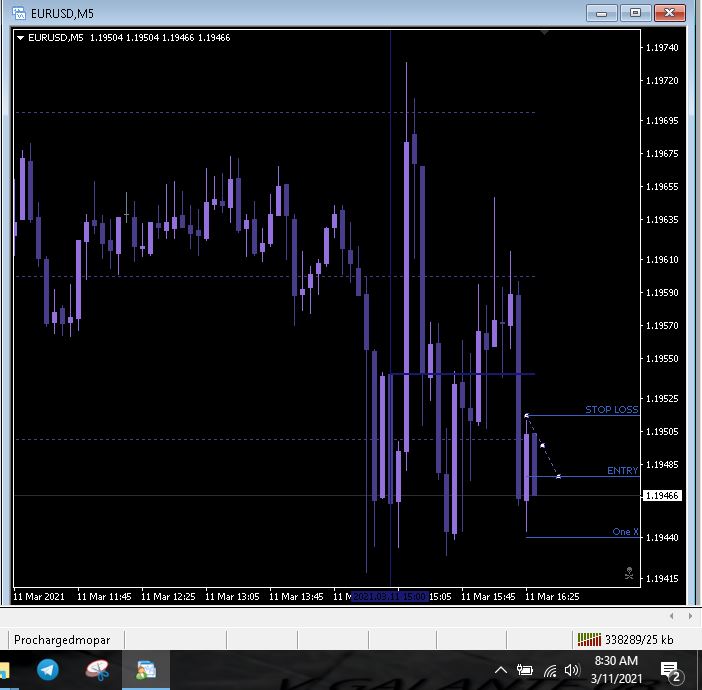Click the highlighted 2021.03.11 15:00 date label
Screen dimensions: 702x690
390,596
